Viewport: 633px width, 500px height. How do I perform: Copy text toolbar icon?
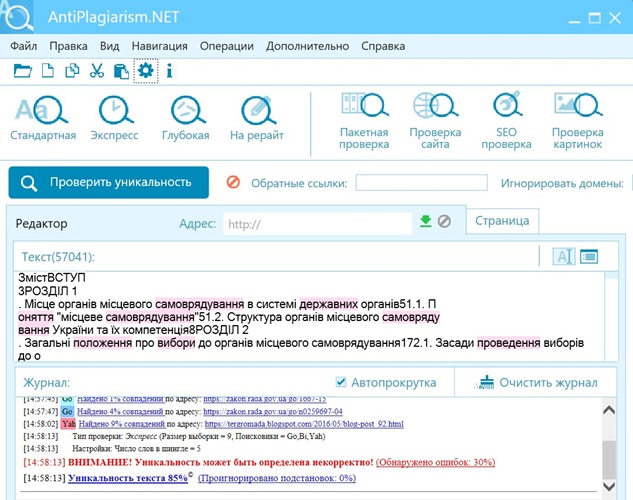72,71
